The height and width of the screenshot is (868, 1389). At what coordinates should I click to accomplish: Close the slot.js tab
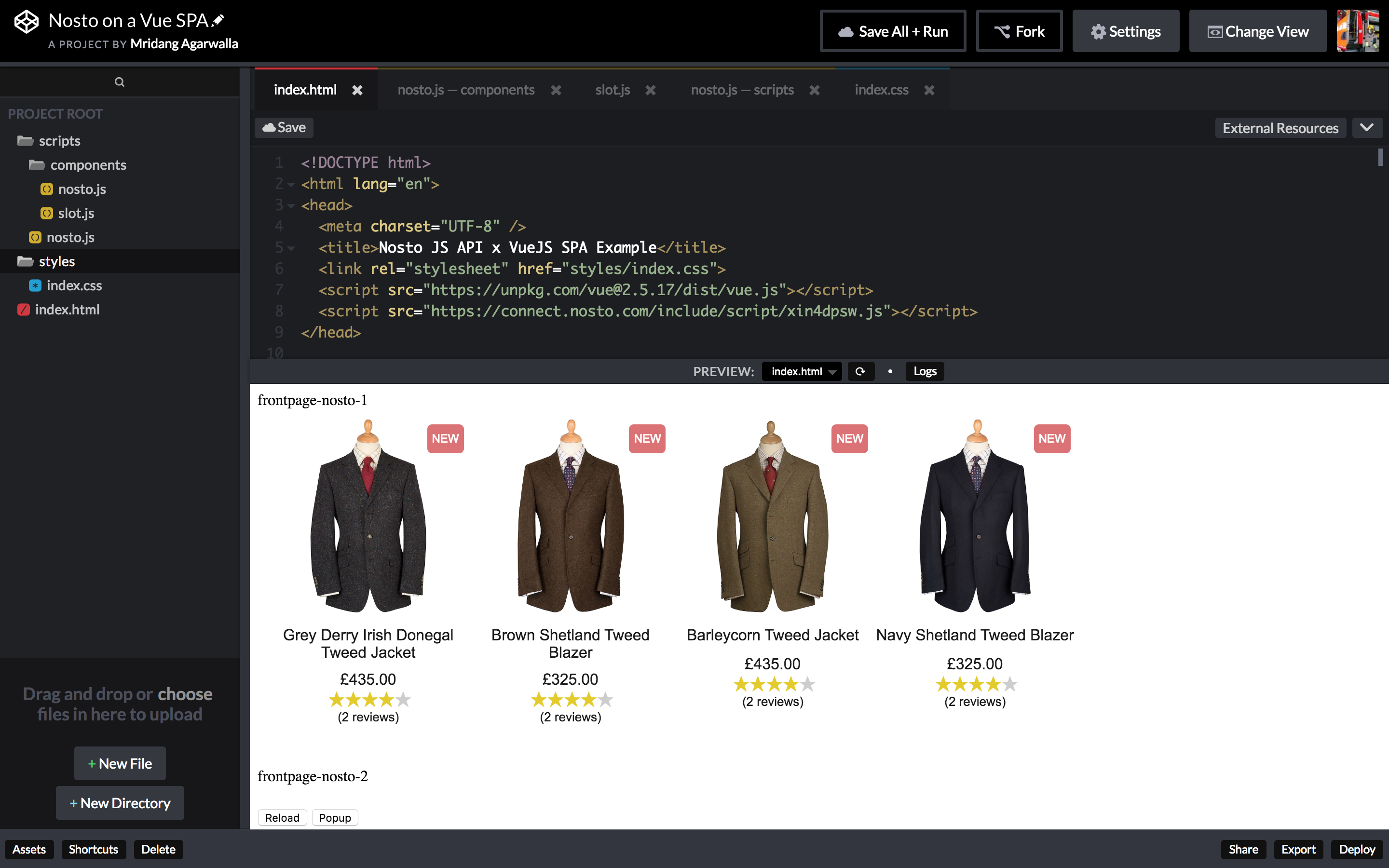(650, 90)
